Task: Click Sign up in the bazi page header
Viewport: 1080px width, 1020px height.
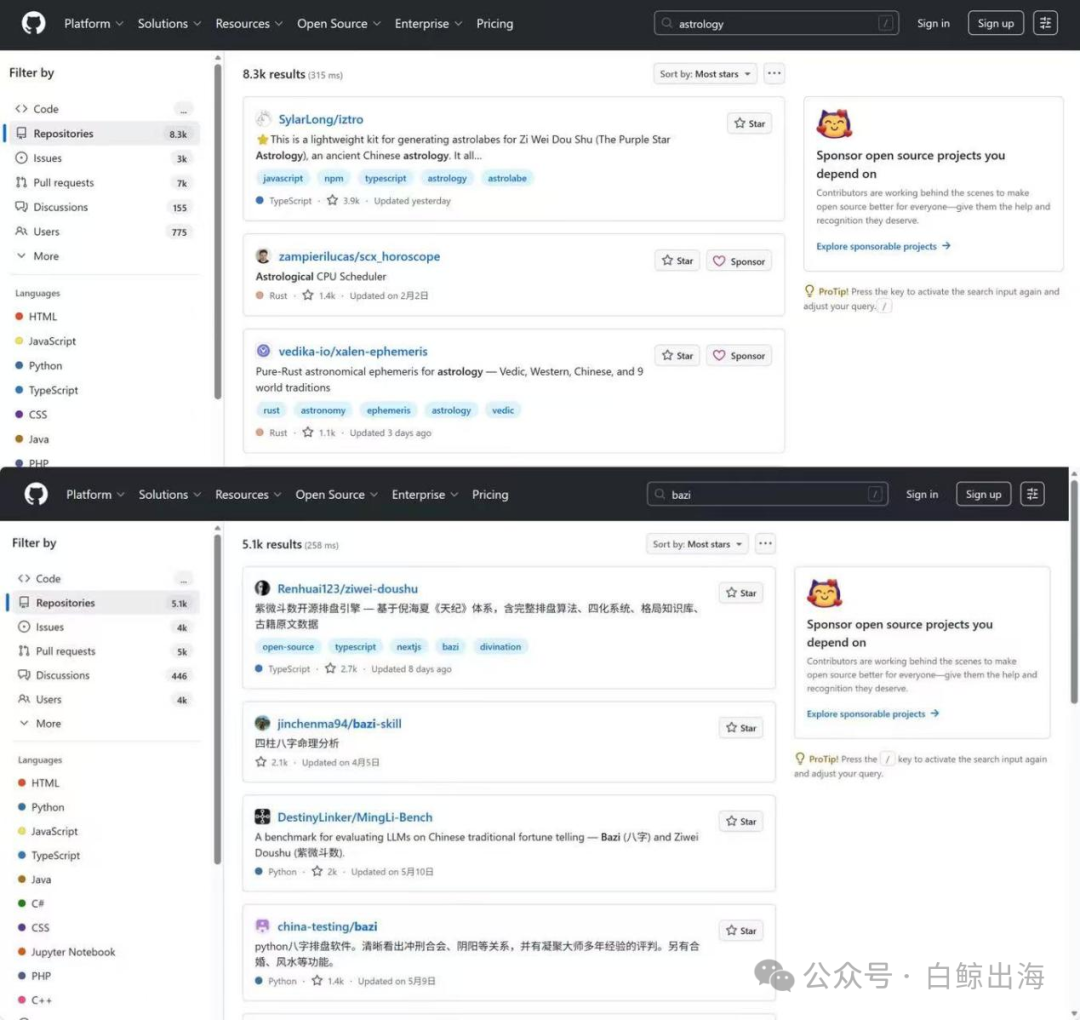Action: tap(983, 494)
